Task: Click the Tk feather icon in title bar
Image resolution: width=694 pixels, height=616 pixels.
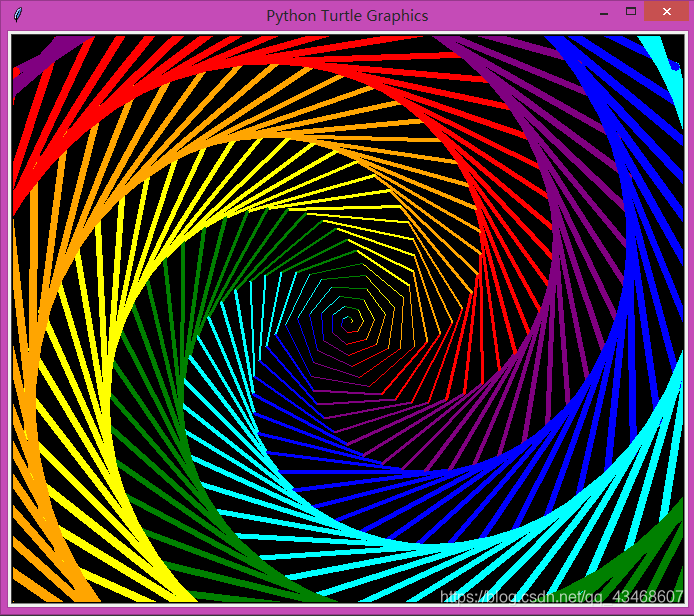Action: tap(17, 15)
